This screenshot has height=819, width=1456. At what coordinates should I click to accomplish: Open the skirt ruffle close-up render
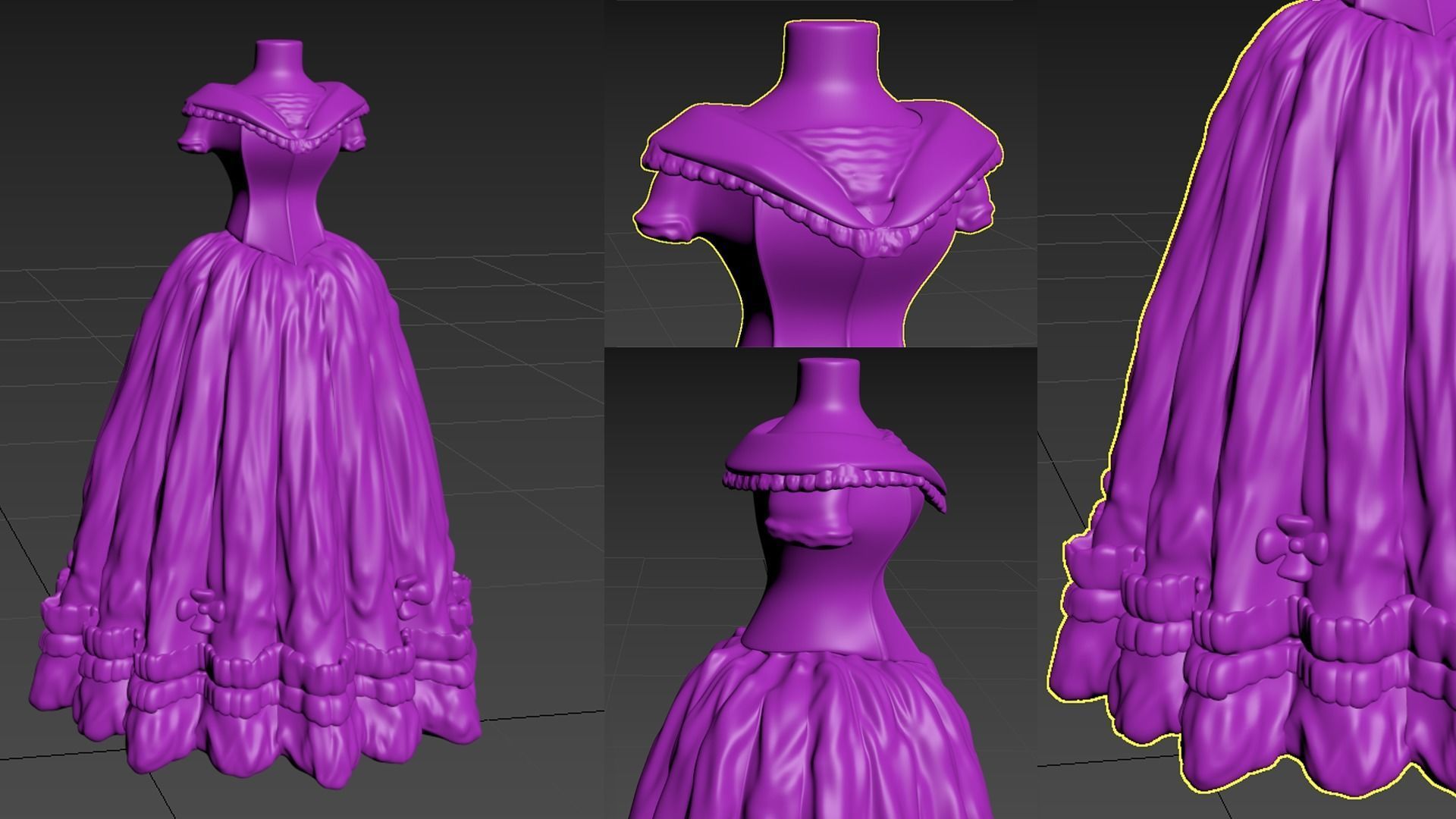click(1247, 409)
